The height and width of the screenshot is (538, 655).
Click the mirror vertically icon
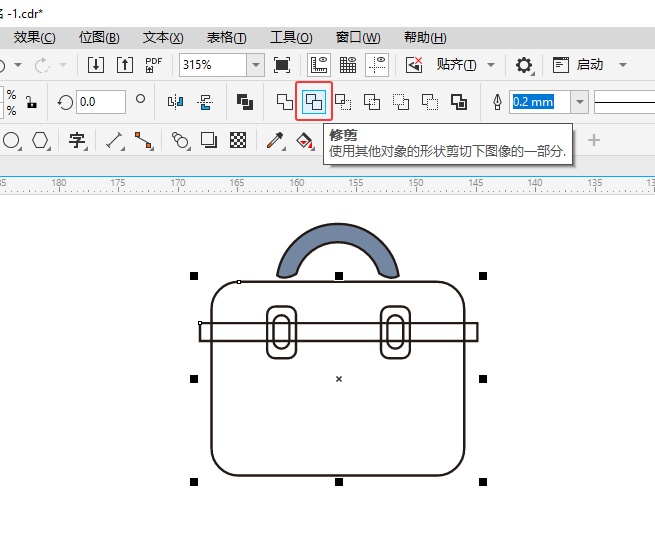point(205,102)
